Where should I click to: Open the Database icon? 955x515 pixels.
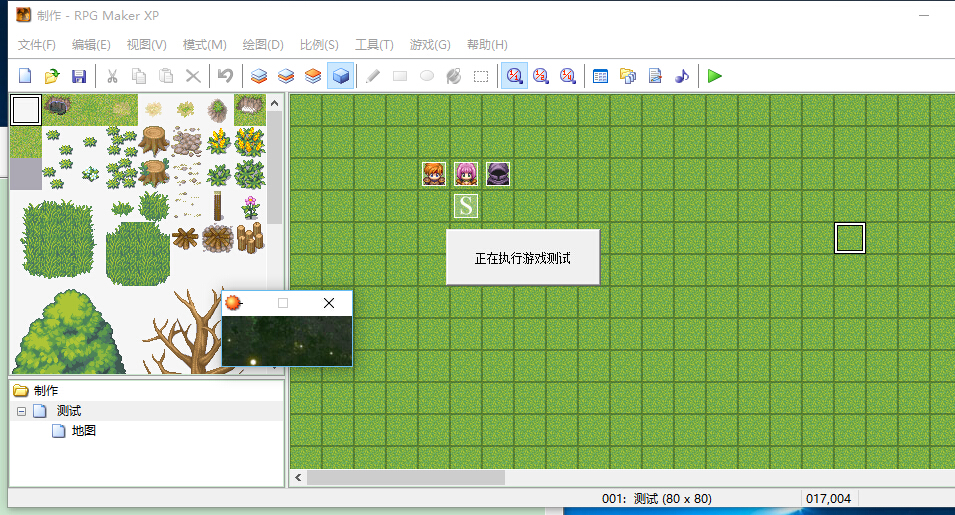601,76
